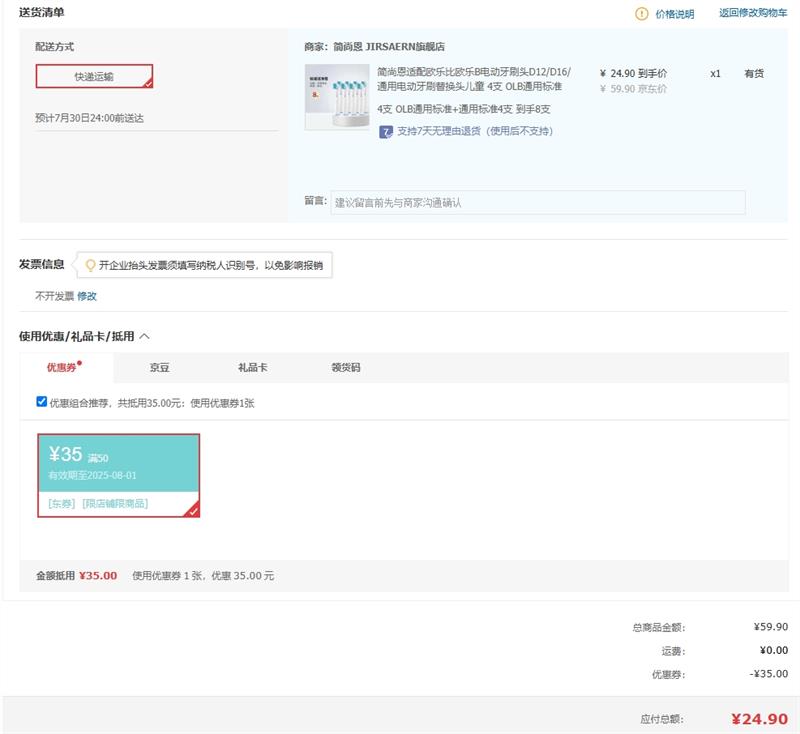Click the 7-day return policy icon
The image size is (800, 734).
pos(385,131)
